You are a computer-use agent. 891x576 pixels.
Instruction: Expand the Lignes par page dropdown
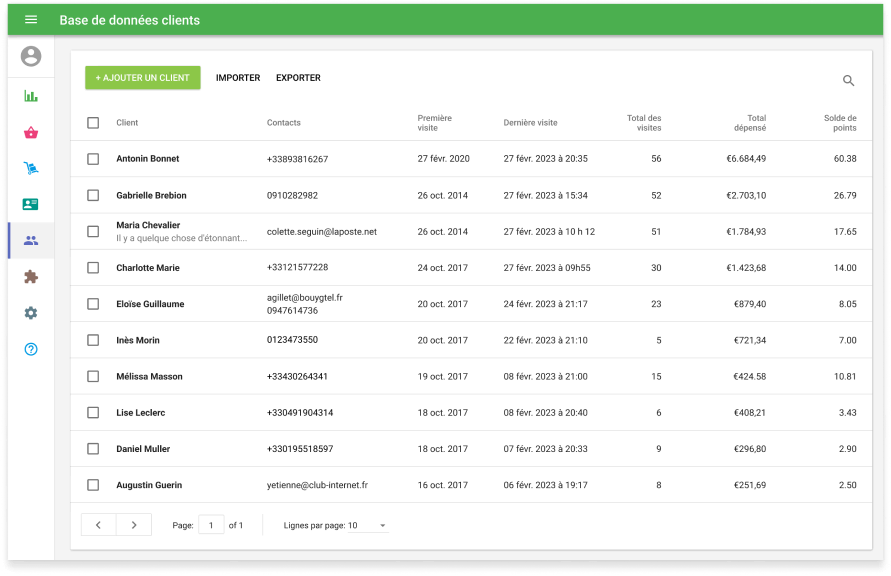[x=368, y=525]
